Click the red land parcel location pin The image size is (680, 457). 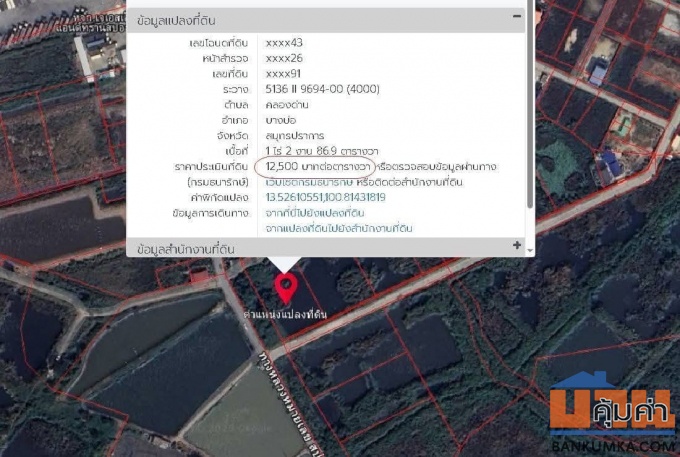click(x=286, y=288)
